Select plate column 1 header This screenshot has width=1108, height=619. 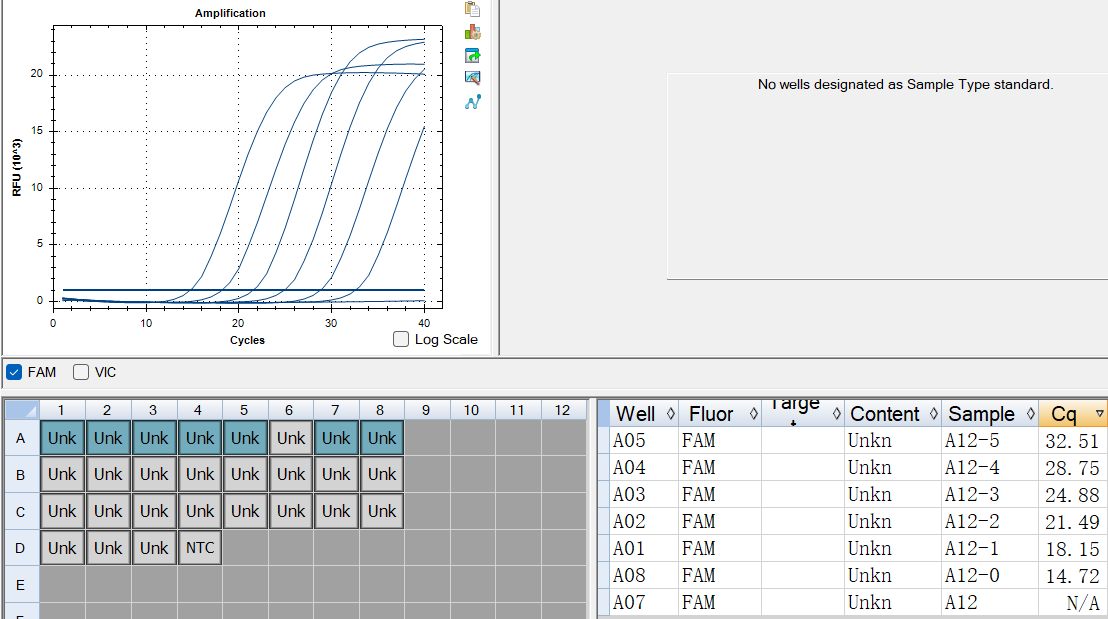point(61,410)
